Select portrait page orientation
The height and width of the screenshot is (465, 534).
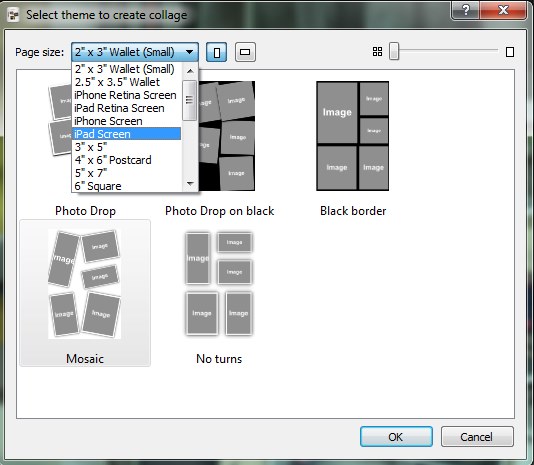click(x=216, y=52)
